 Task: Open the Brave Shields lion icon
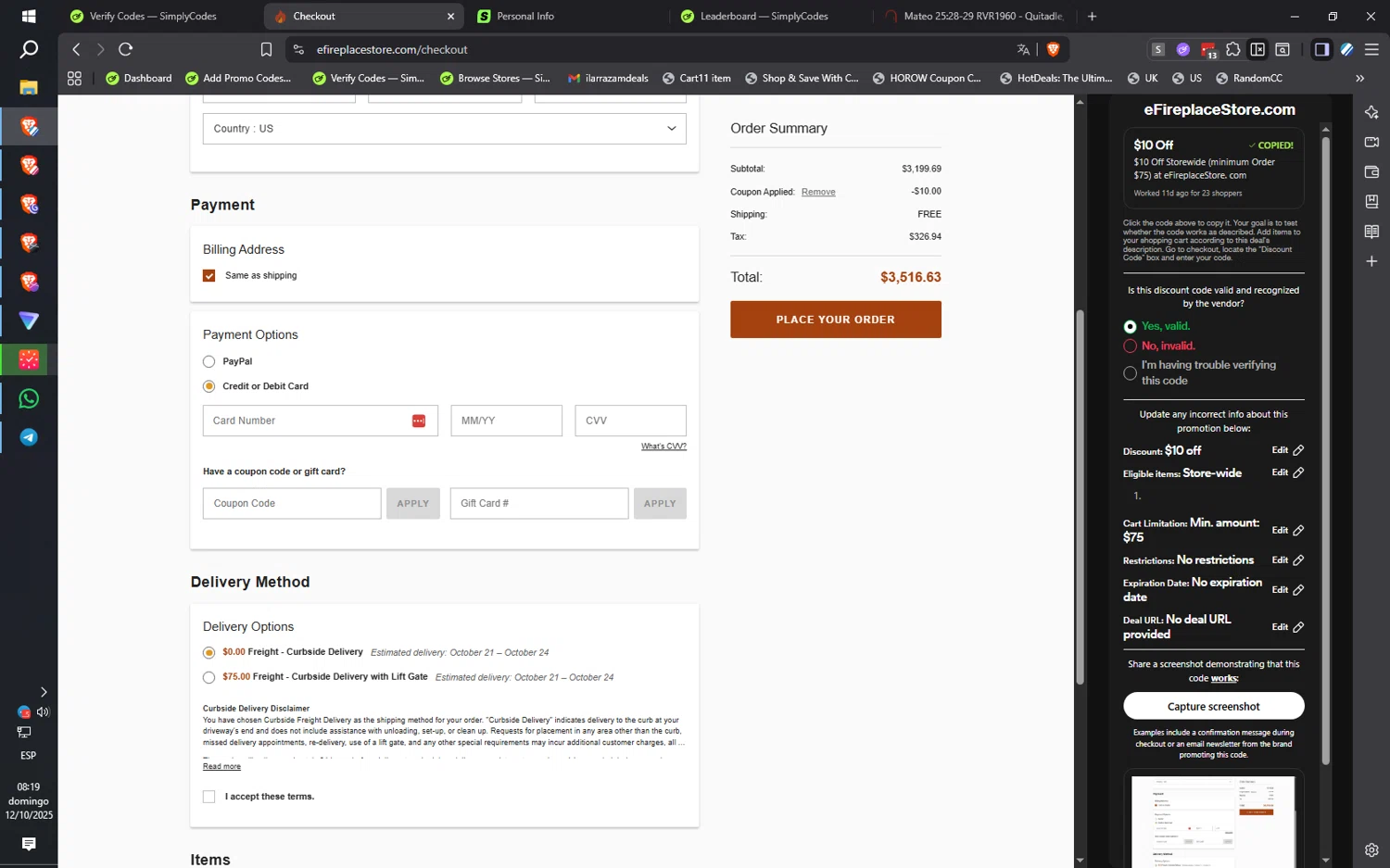pos(1053,49)
